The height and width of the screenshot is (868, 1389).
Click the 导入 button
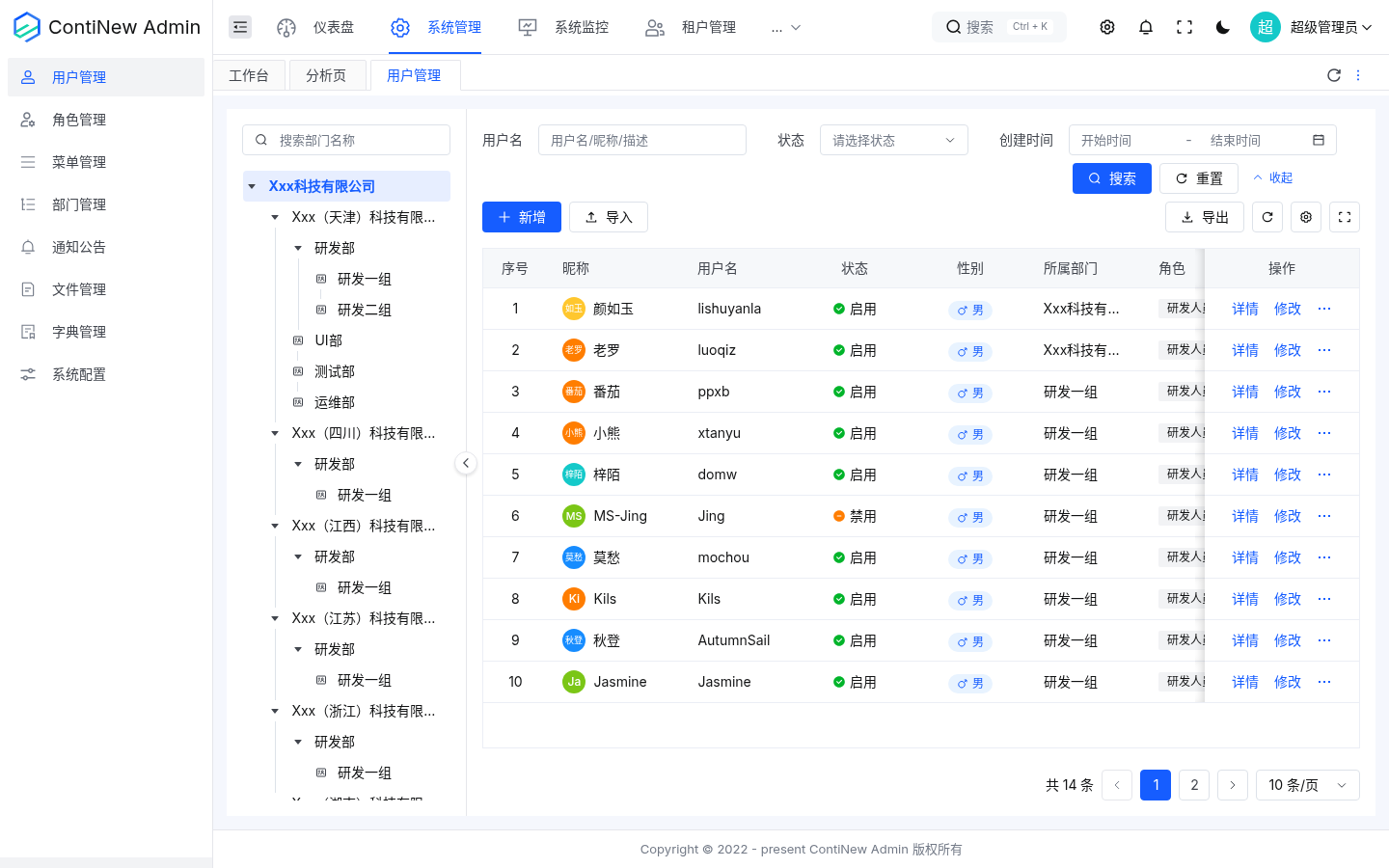[609, 217]
